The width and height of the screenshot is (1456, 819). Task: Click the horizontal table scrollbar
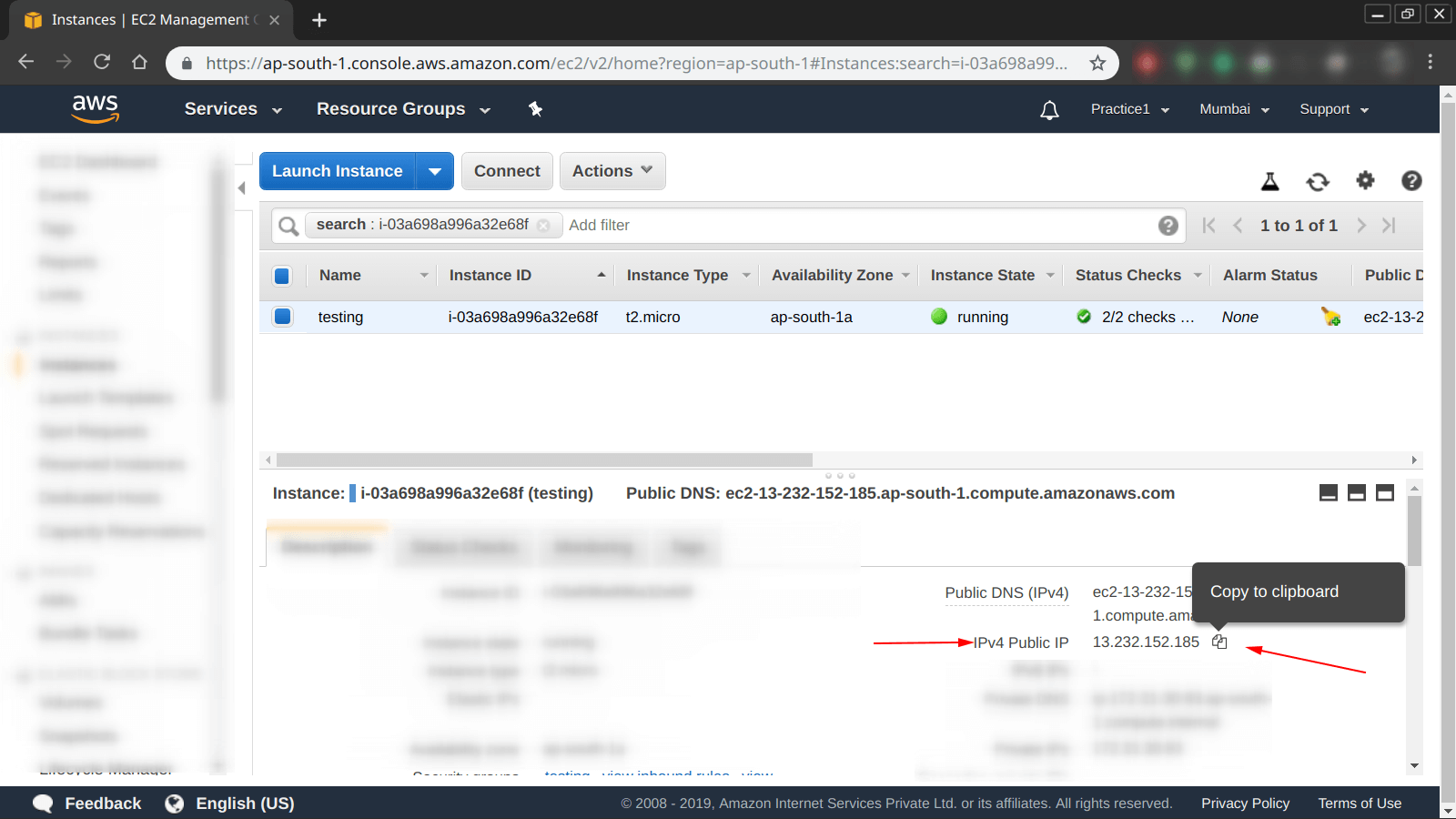544,460
